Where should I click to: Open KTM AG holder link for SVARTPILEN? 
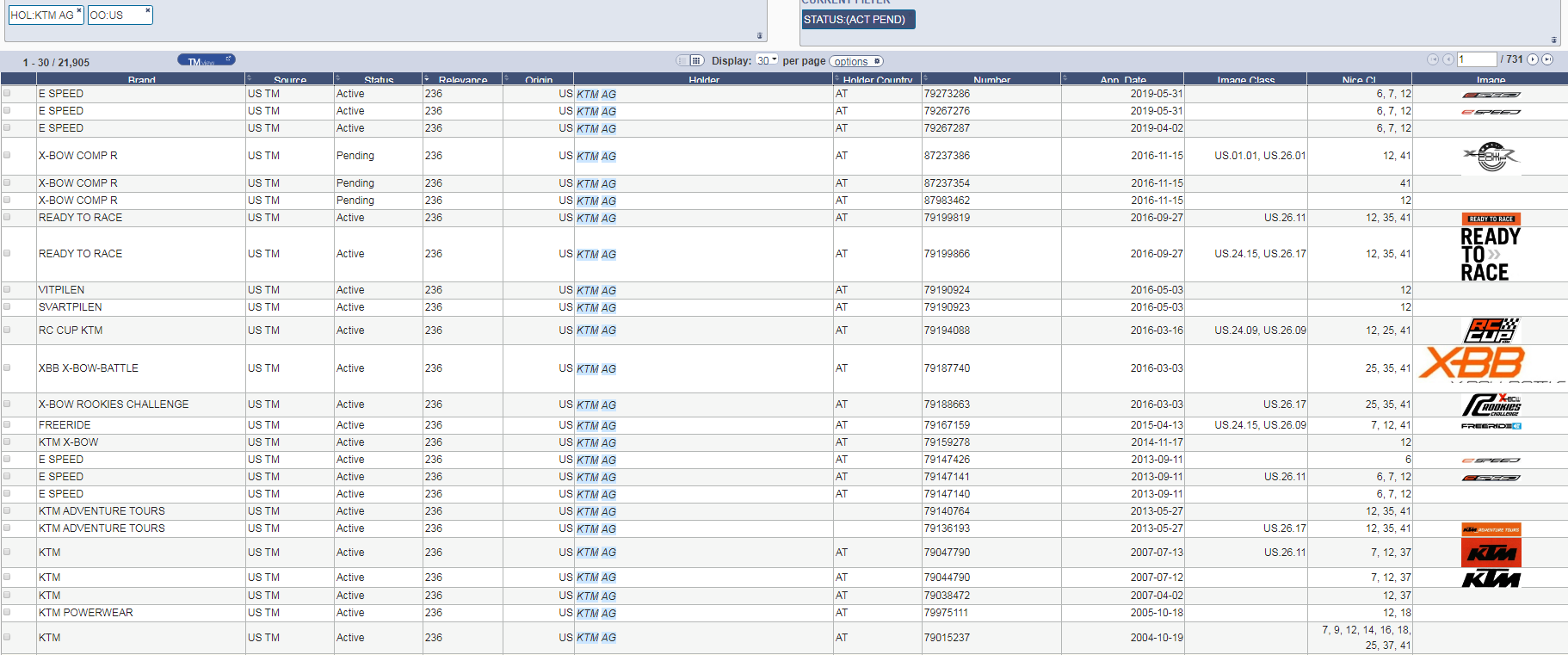point(596,307)
